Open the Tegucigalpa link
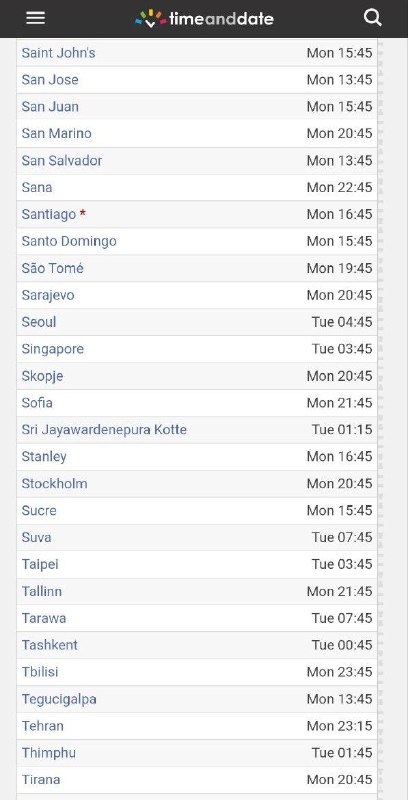Screen dimensions: 408x800 (59, 699)
